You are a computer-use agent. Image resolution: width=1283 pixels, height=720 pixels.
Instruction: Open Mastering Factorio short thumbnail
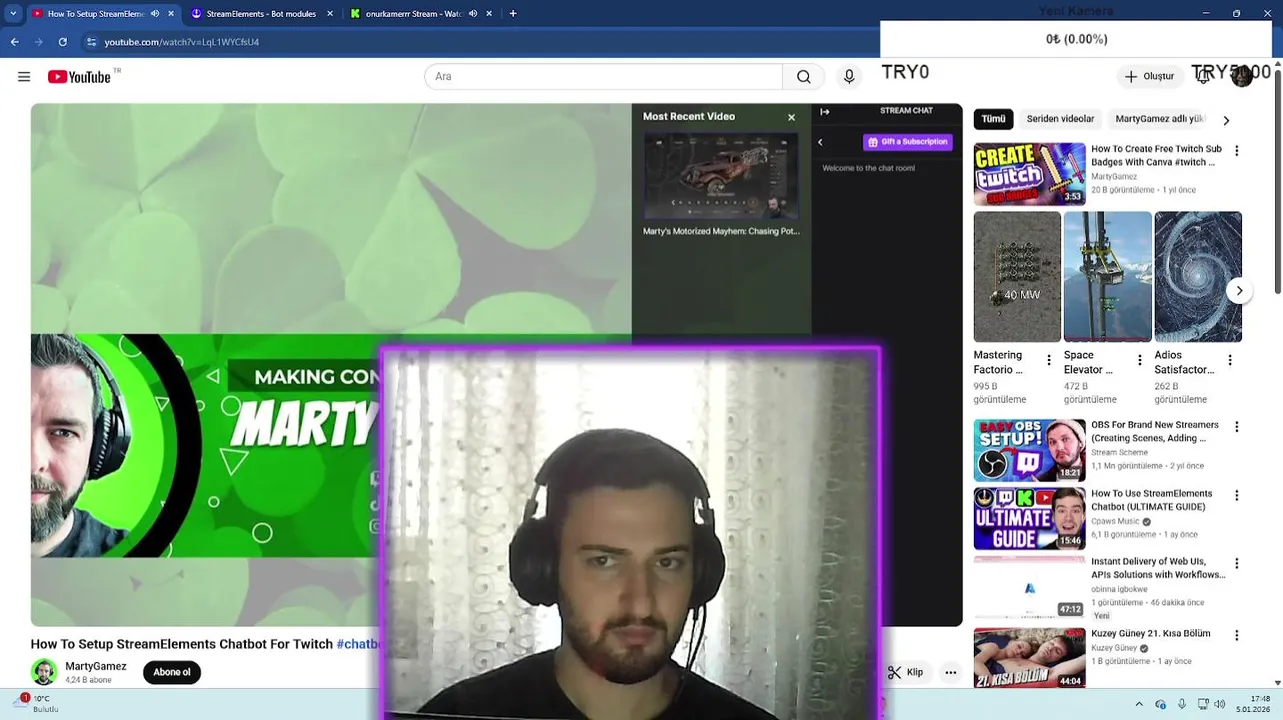click(1017, 277)
